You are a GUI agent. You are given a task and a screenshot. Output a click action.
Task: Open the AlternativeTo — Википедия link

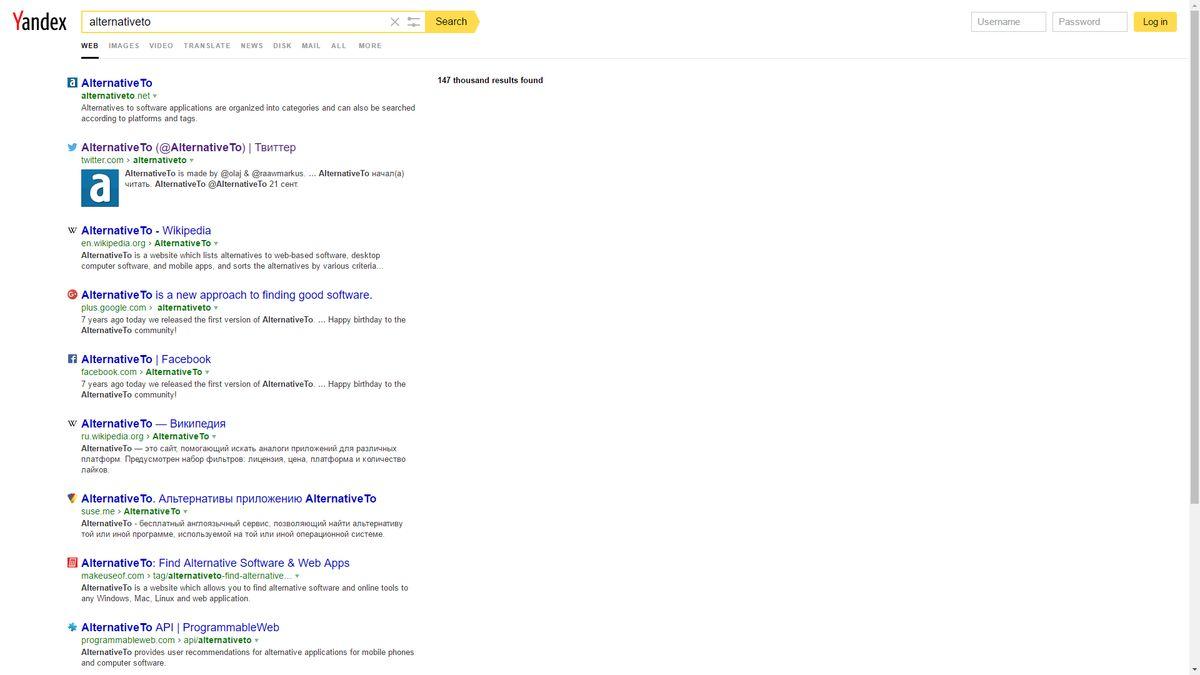[x=153, y=424]
